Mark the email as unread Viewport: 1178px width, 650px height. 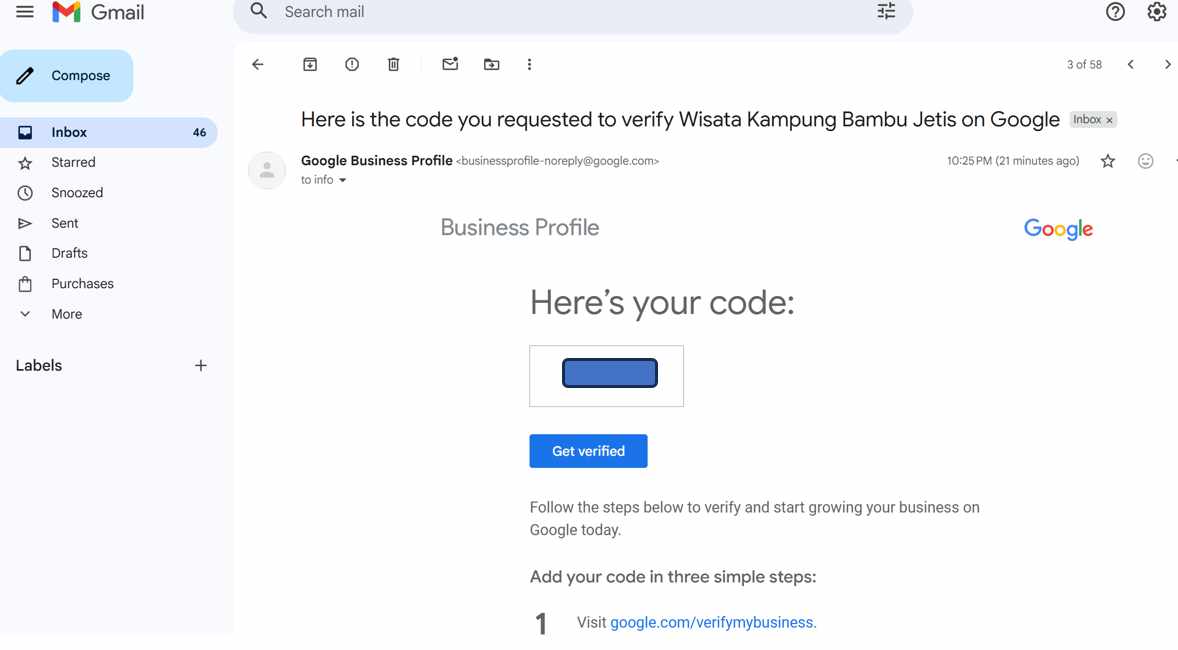[x=450, y=63]
